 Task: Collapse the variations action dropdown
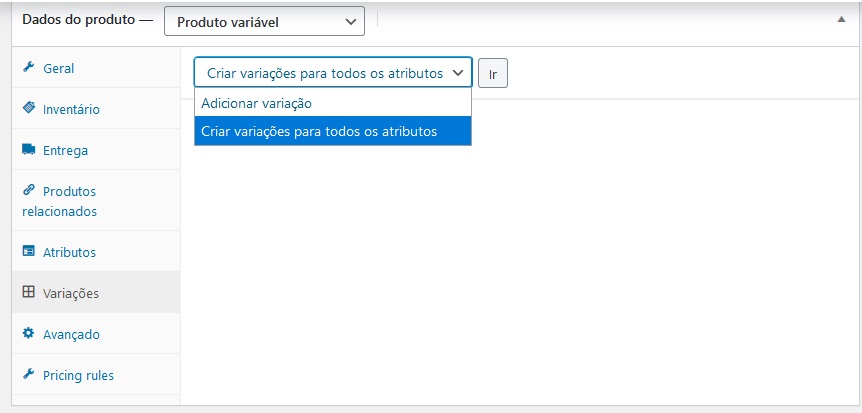point(333,73)
